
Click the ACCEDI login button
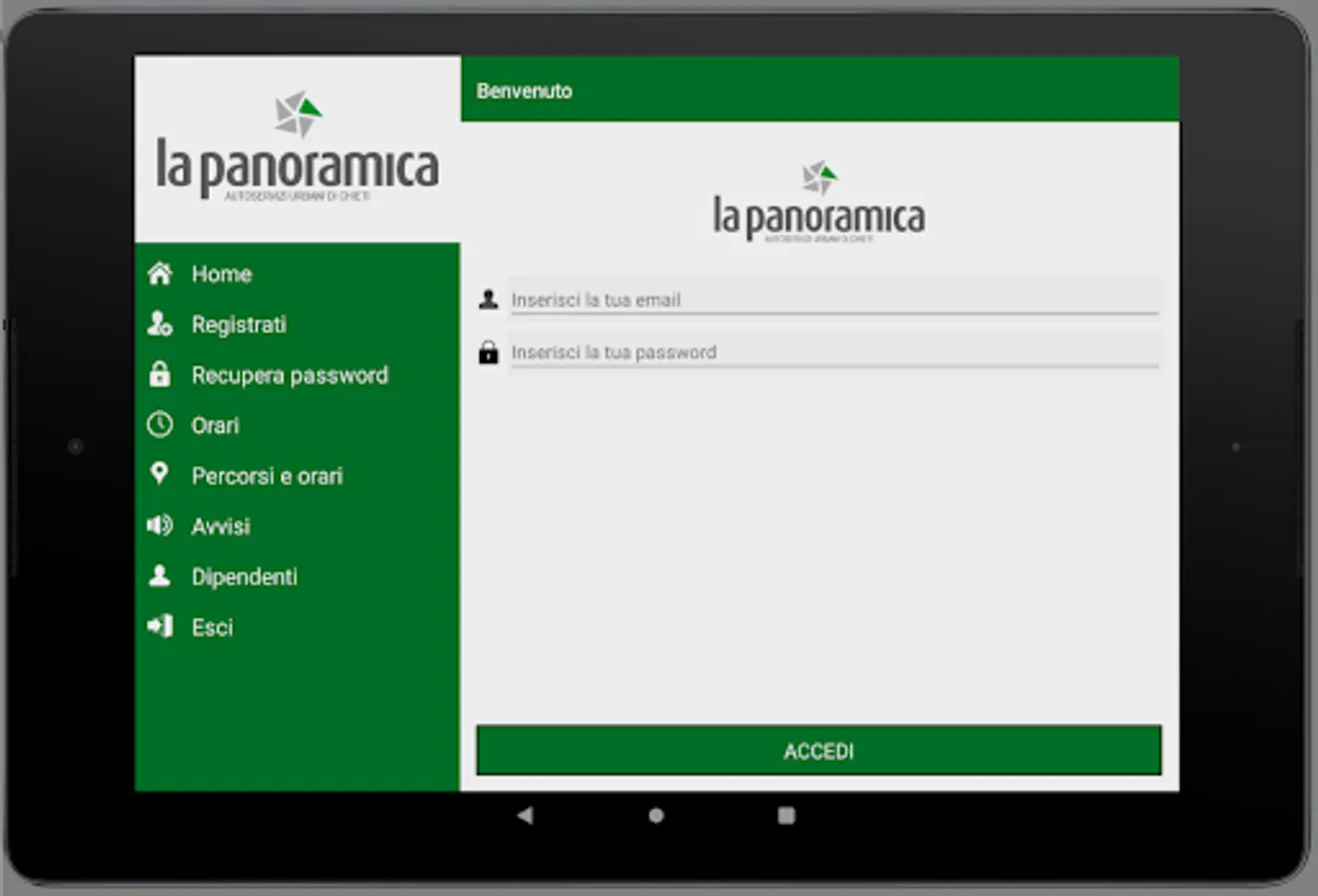pos(818,751)
